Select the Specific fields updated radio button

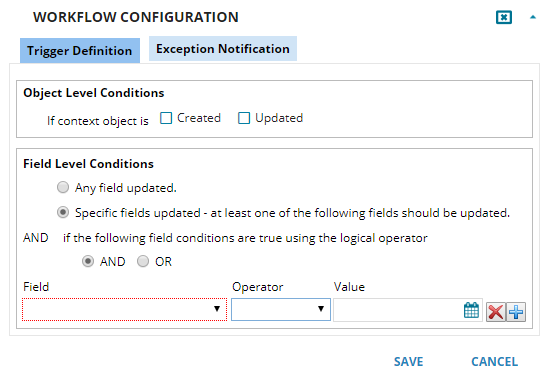tap(63, 212)
